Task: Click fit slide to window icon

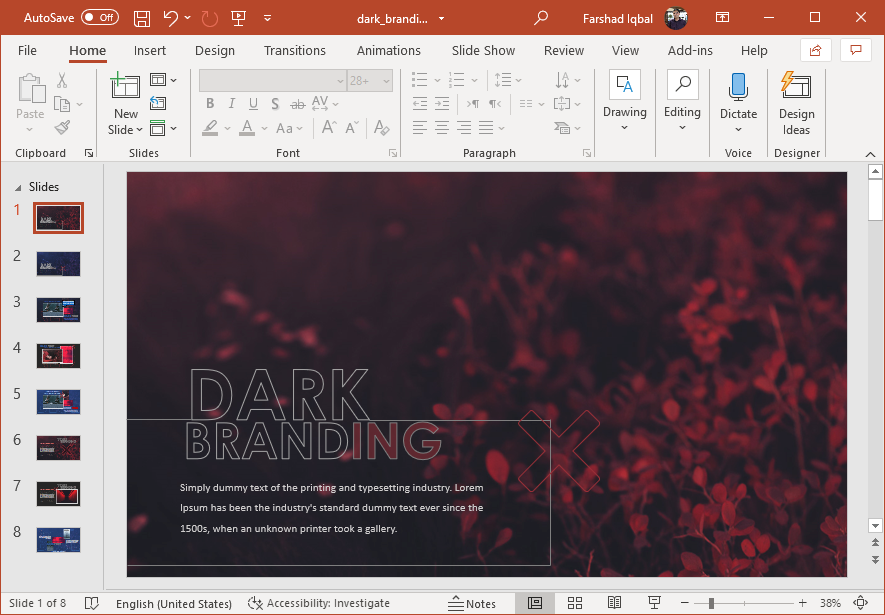Action: [861, 603]
